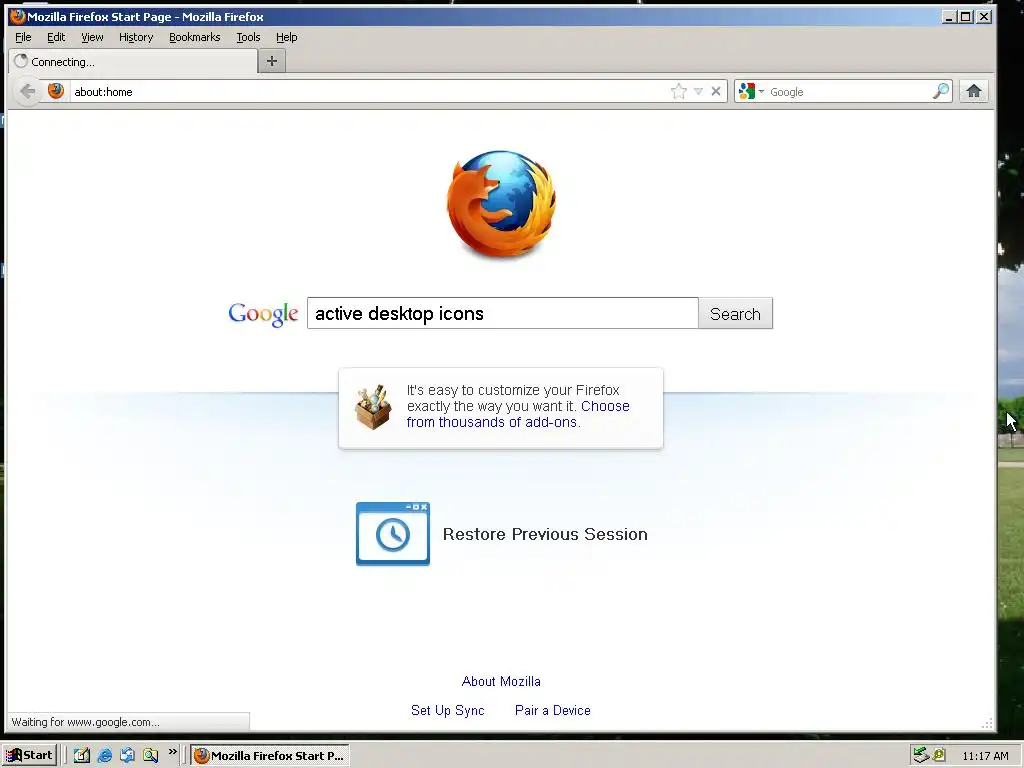Click the Firefox icon in title bar
Image resolution: width=1024 pixels, height=768 pixels.
18,16
